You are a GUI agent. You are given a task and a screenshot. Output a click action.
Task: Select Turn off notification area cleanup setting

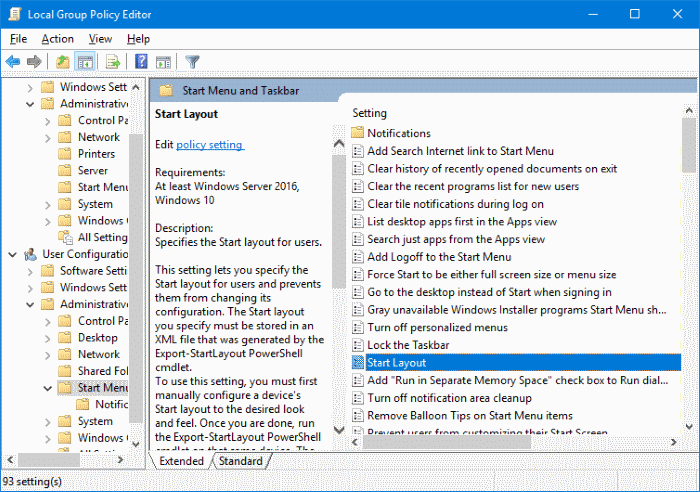[450, 398]
